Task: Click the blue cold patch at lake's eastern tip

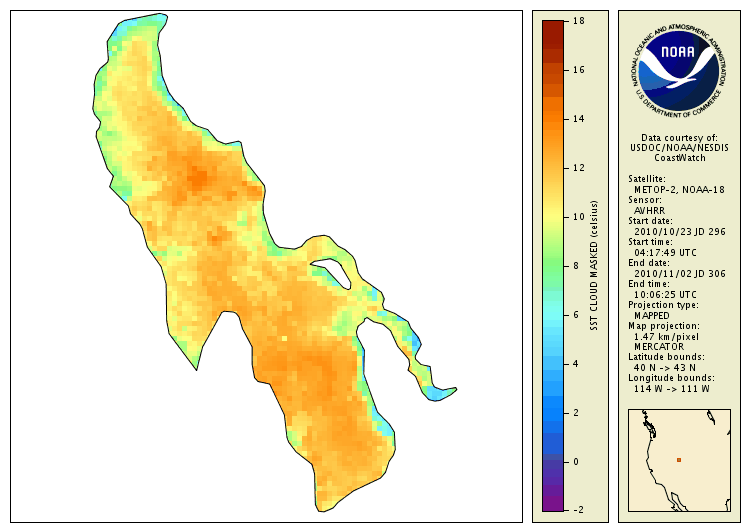Action: point(436,394)
